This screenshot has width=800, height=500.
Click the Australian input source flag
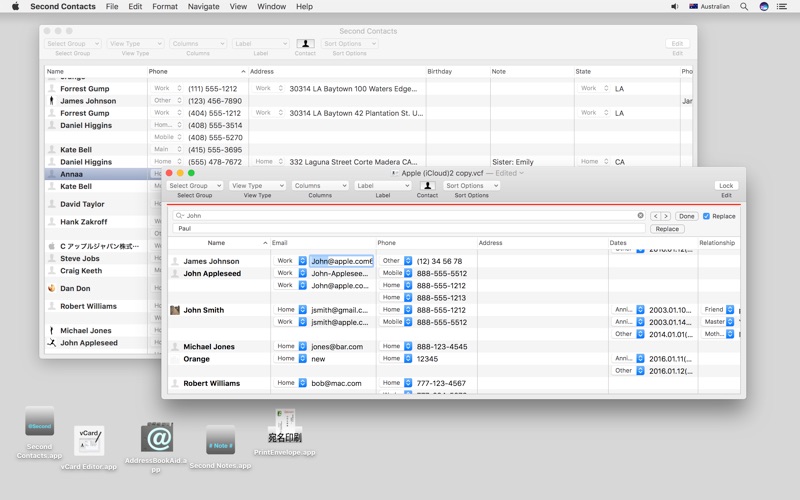point(693,7)
